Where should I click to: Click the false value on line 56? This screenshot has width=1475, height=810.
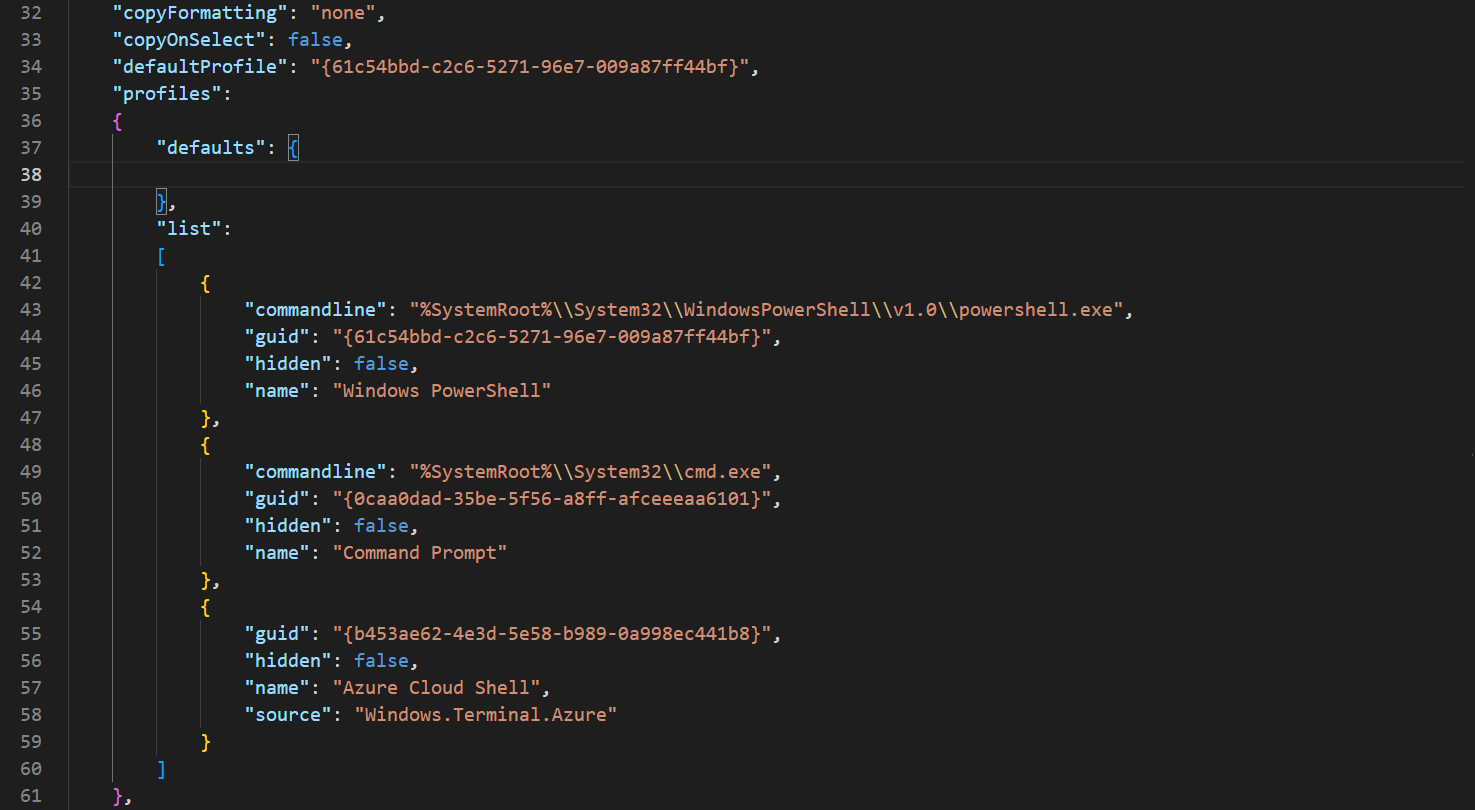(381, 662)
